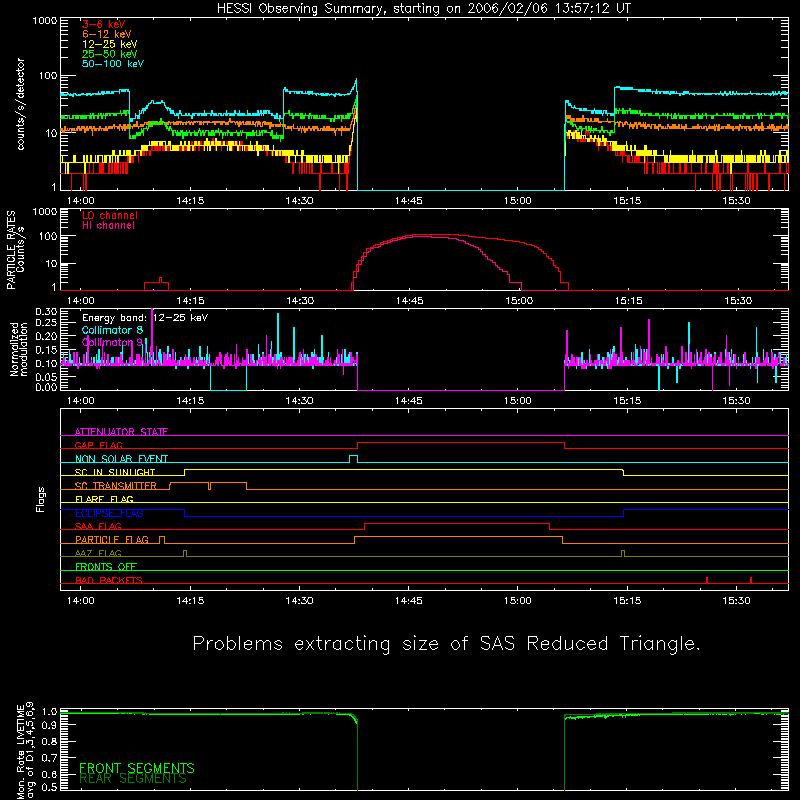Viewport: 800px width, 800px height.
Task: Click the HESSI Observing Summary title text
Action: click(424, 8)
